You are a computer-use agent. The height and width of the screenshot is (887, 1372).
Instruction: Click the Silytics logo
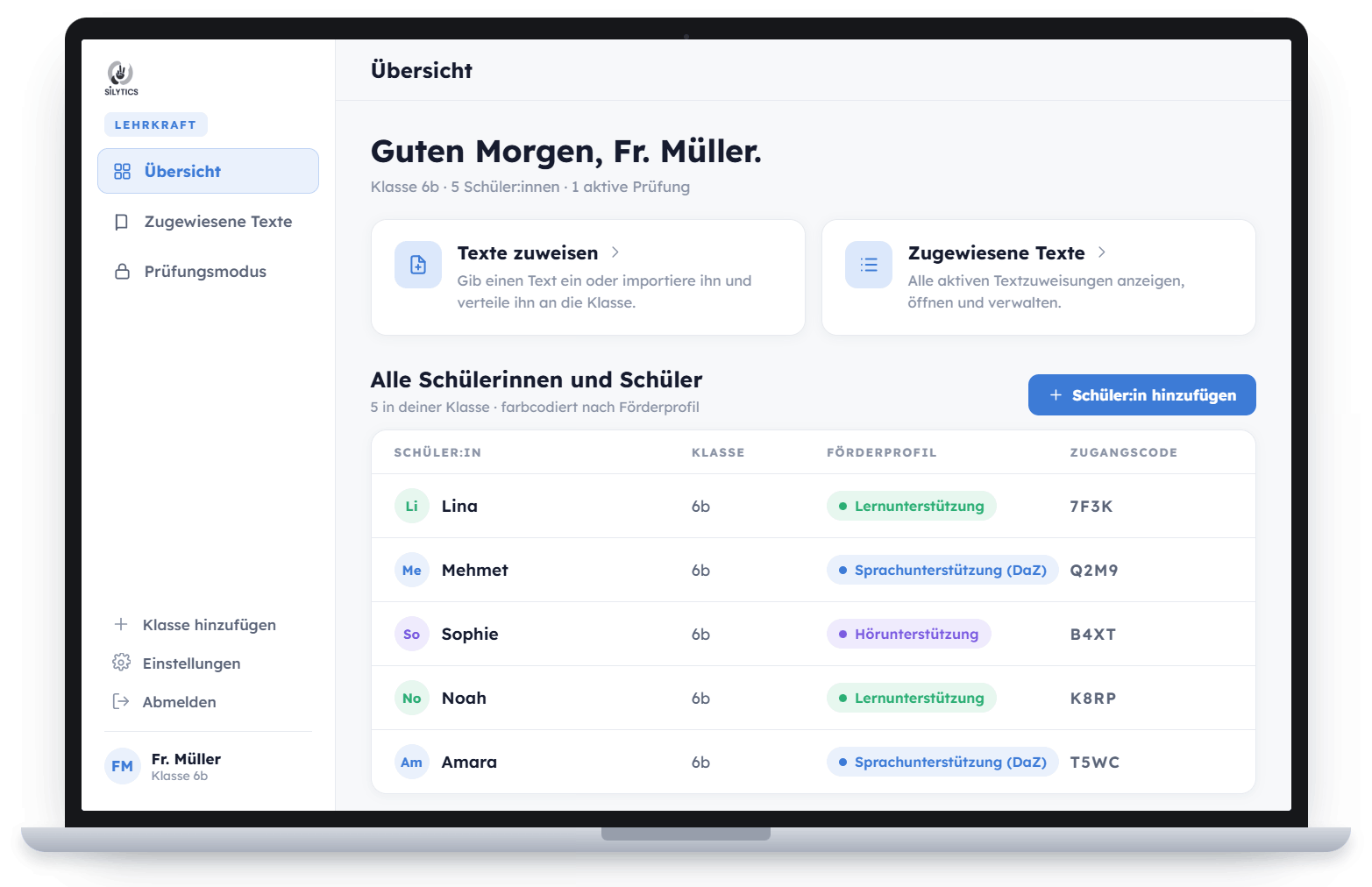tap(121, 78)
